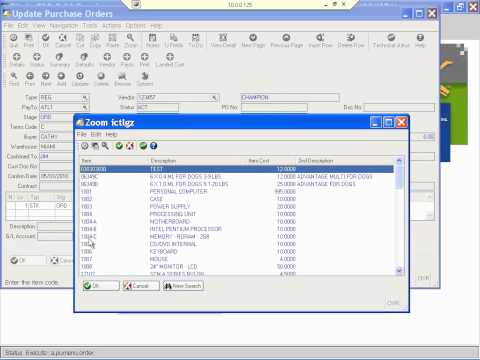
Task: Click the Update icon in third toolbar row
Action: tap(80, 76)
